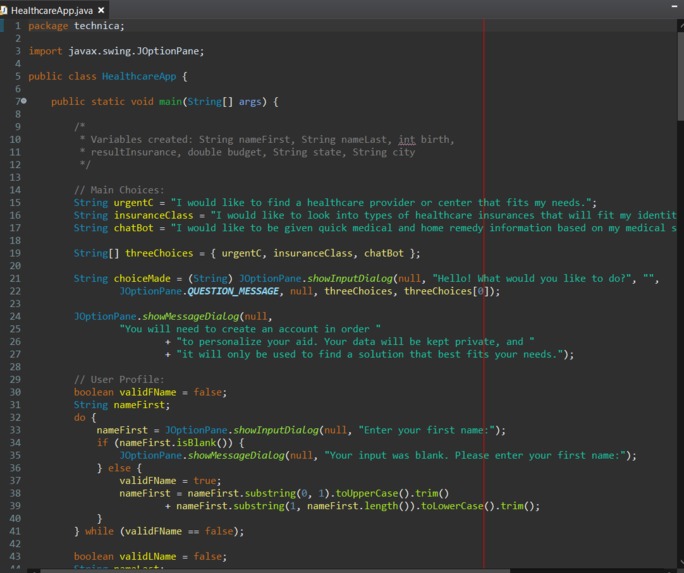Click the 'chatBot' declaration on line 17
The width and height of the screenshot is (684, 573).
(133, 228)
